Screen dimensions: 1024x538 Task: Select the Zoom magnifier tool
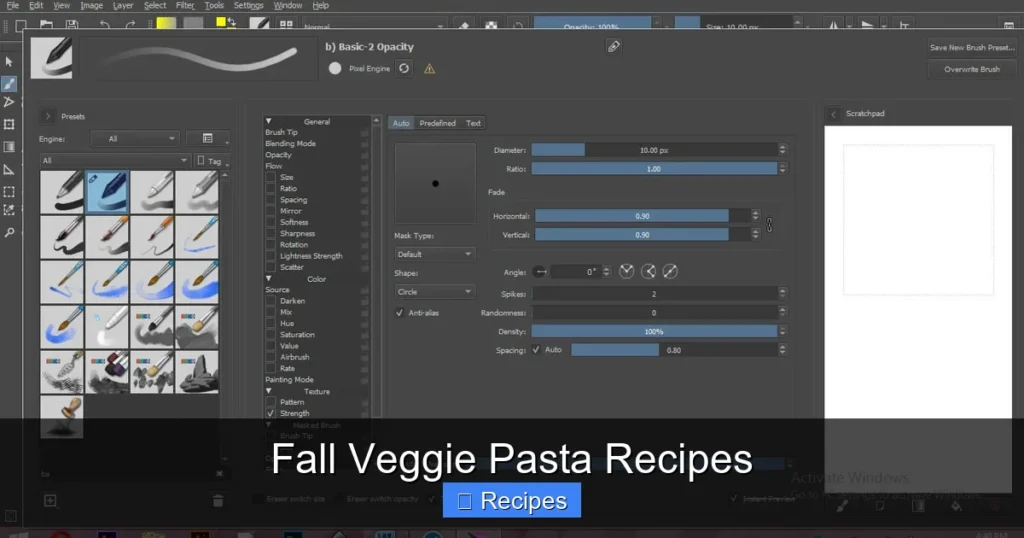pos(9,232)
